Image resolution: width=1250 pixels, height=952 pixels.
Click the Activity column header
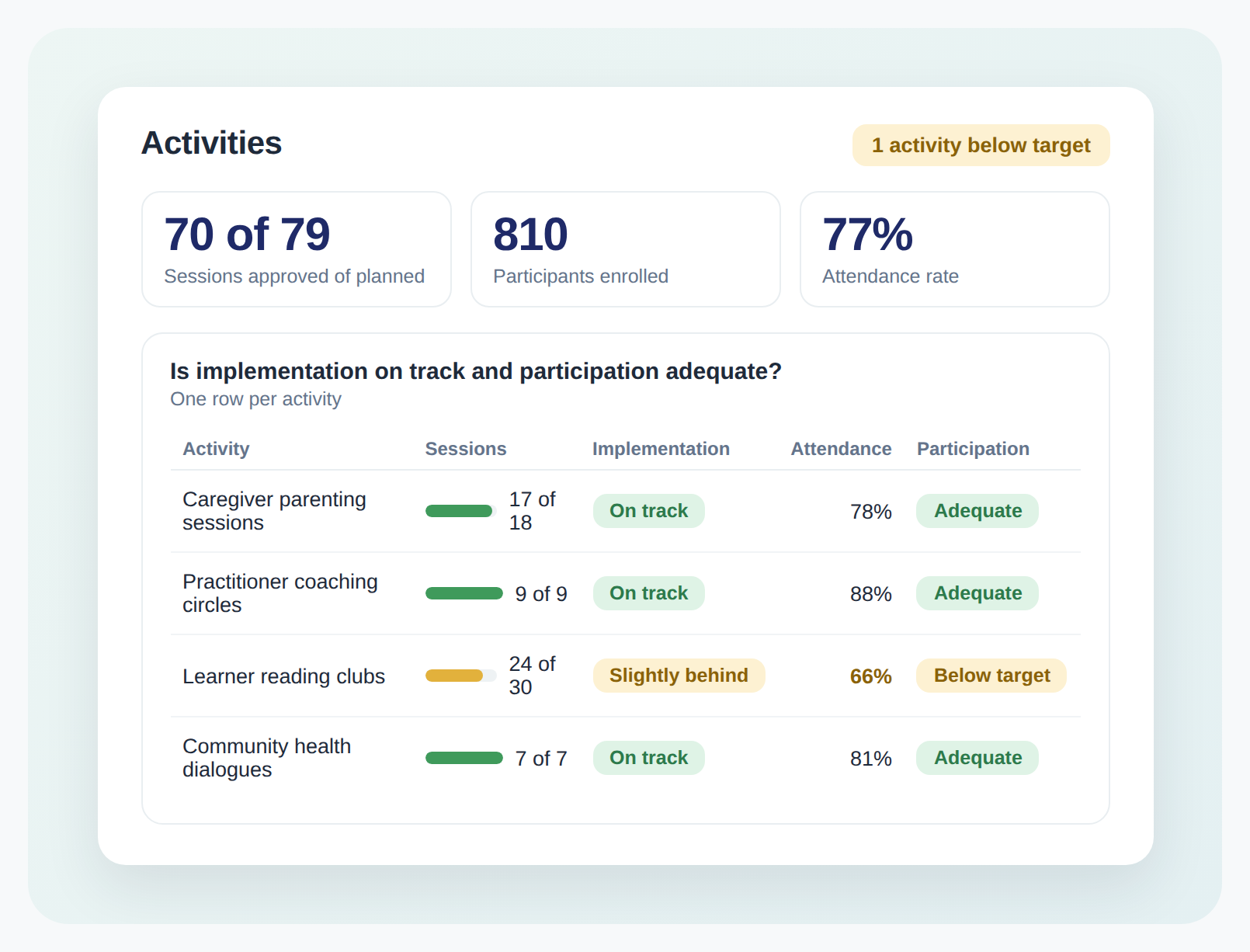click(x=216, y=449)
